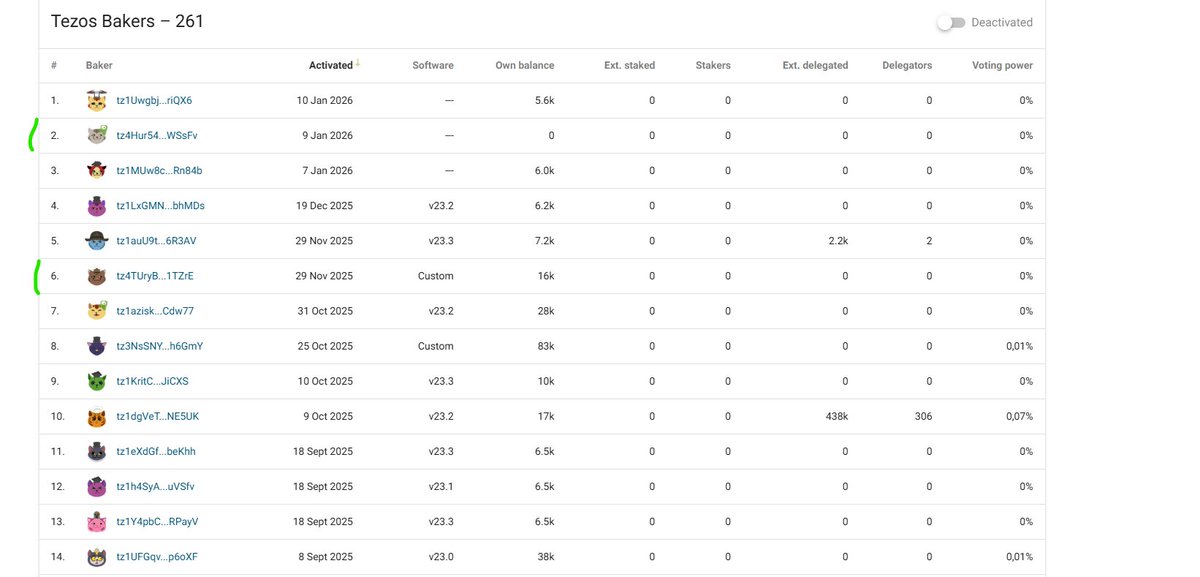Click 'Custom' software in tz4TUryB...1TZrE row
1200x577 pixels.
436,276
